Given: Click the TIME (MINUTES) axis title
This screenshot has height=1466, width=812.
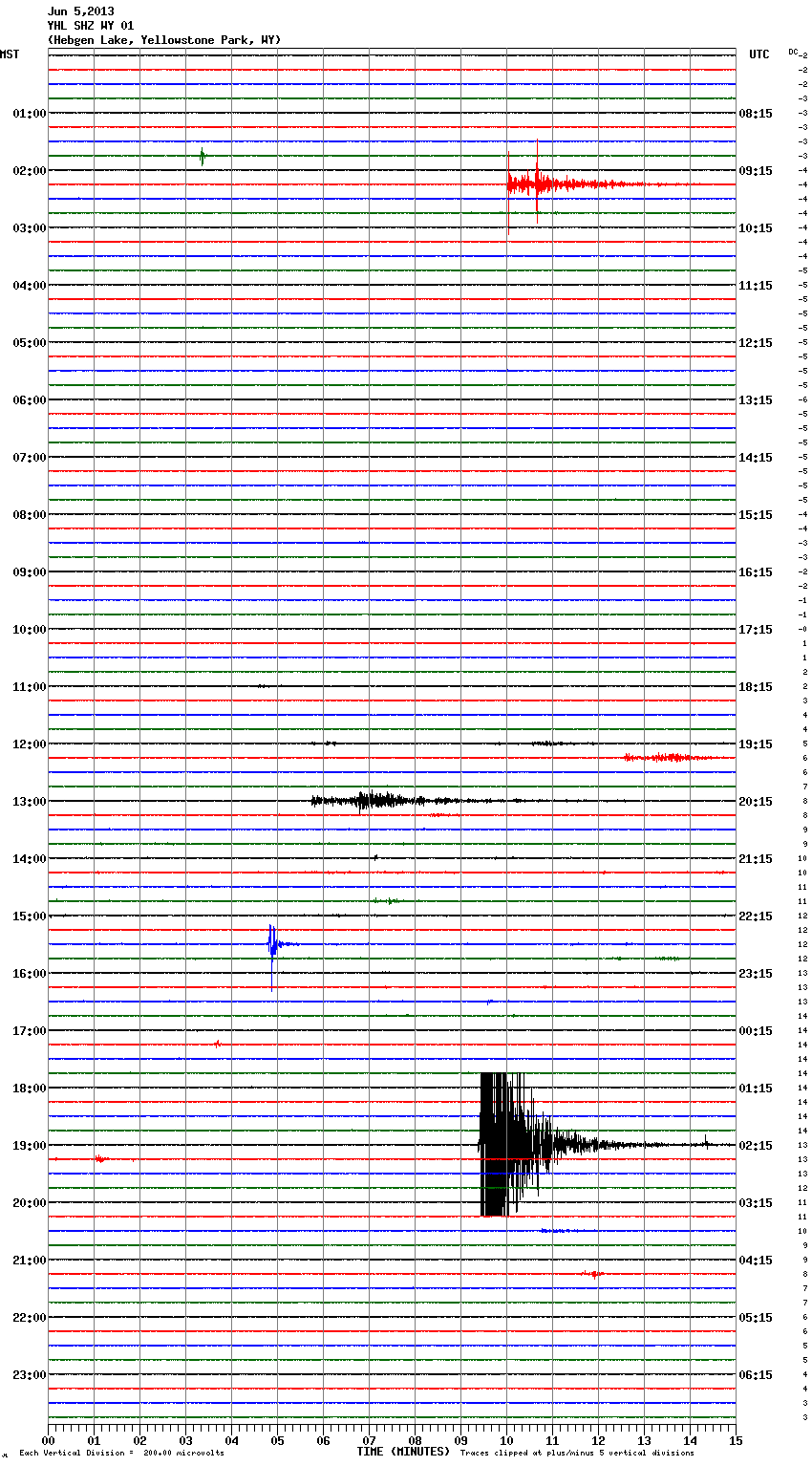Looking at the screenshot, I should point(403,1452).
